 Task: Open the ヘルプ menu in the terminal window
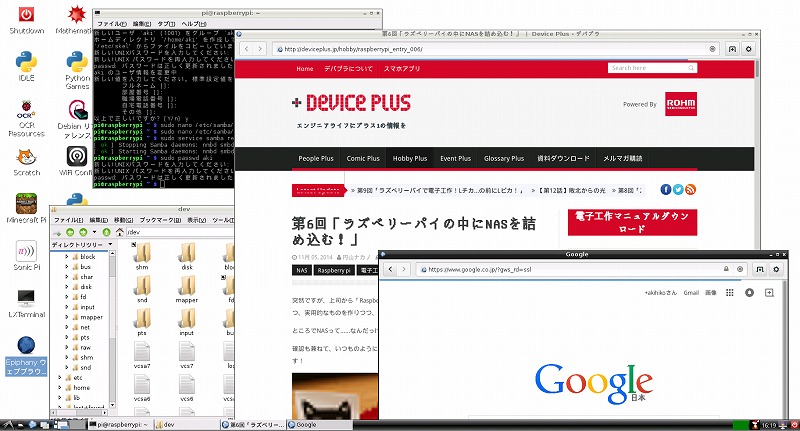(x=194, y=23)
